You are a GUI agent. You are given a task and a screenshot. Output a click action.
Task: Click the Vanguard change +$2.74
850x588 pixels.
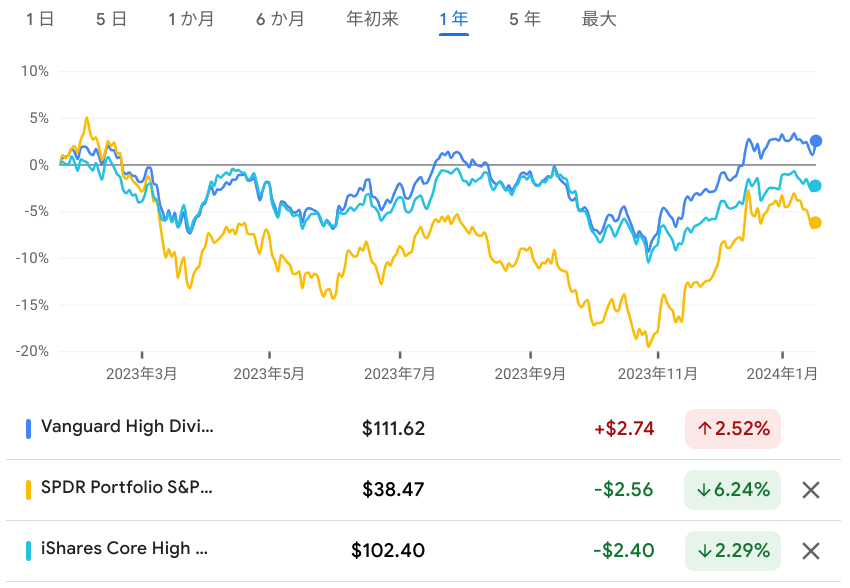[624, 429]
